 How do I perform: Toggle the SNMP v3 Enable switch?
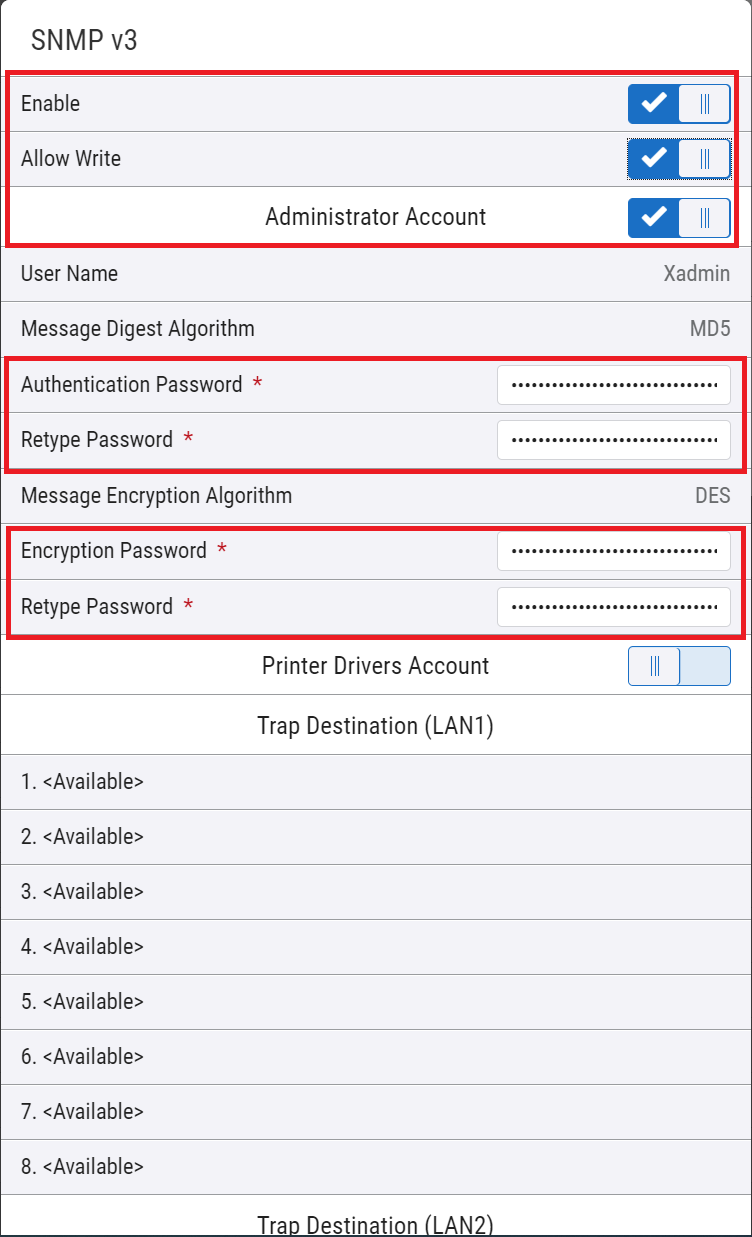(679, 104)
